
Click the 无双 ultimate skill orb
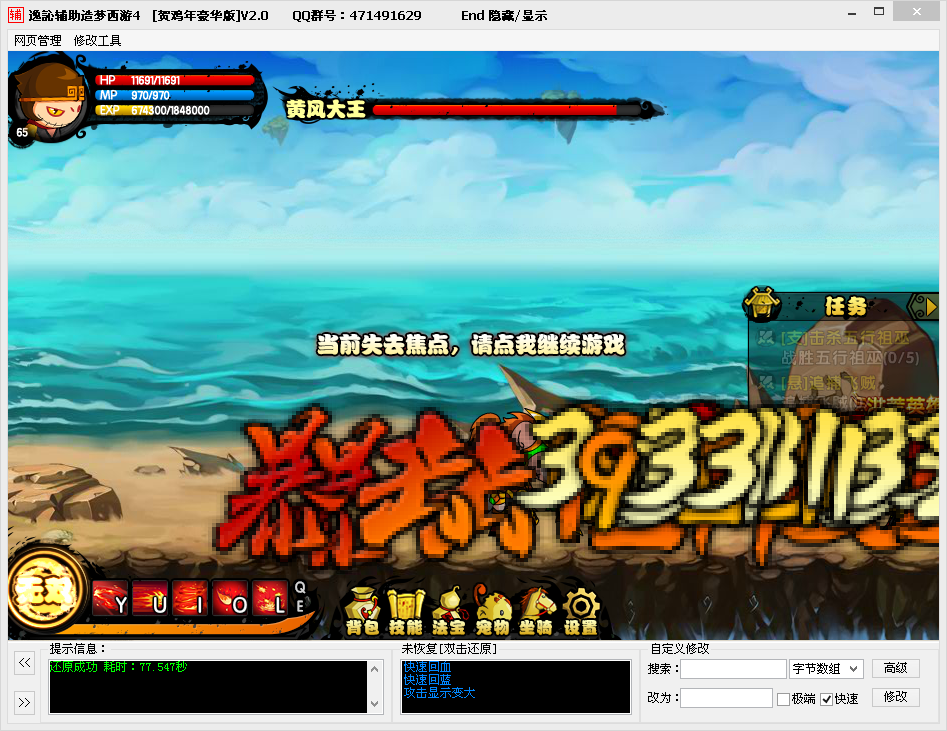(x=47, y=590)
